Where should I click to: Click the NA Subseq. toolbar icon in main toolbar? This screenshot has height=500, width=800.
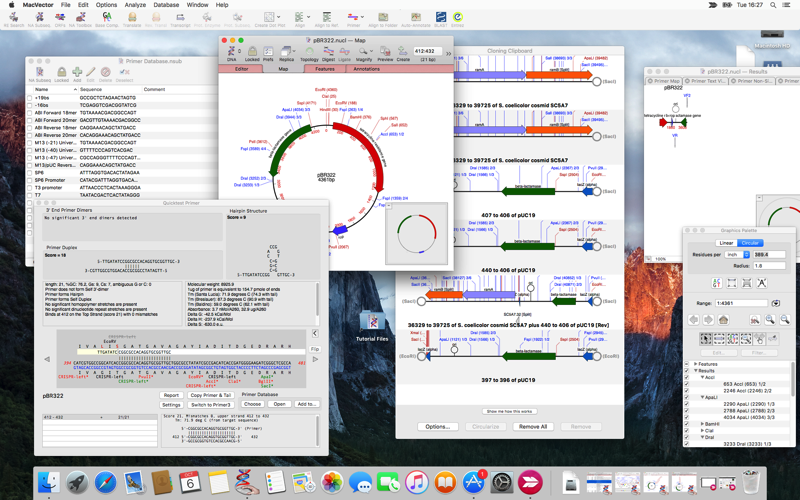point(39,17)
